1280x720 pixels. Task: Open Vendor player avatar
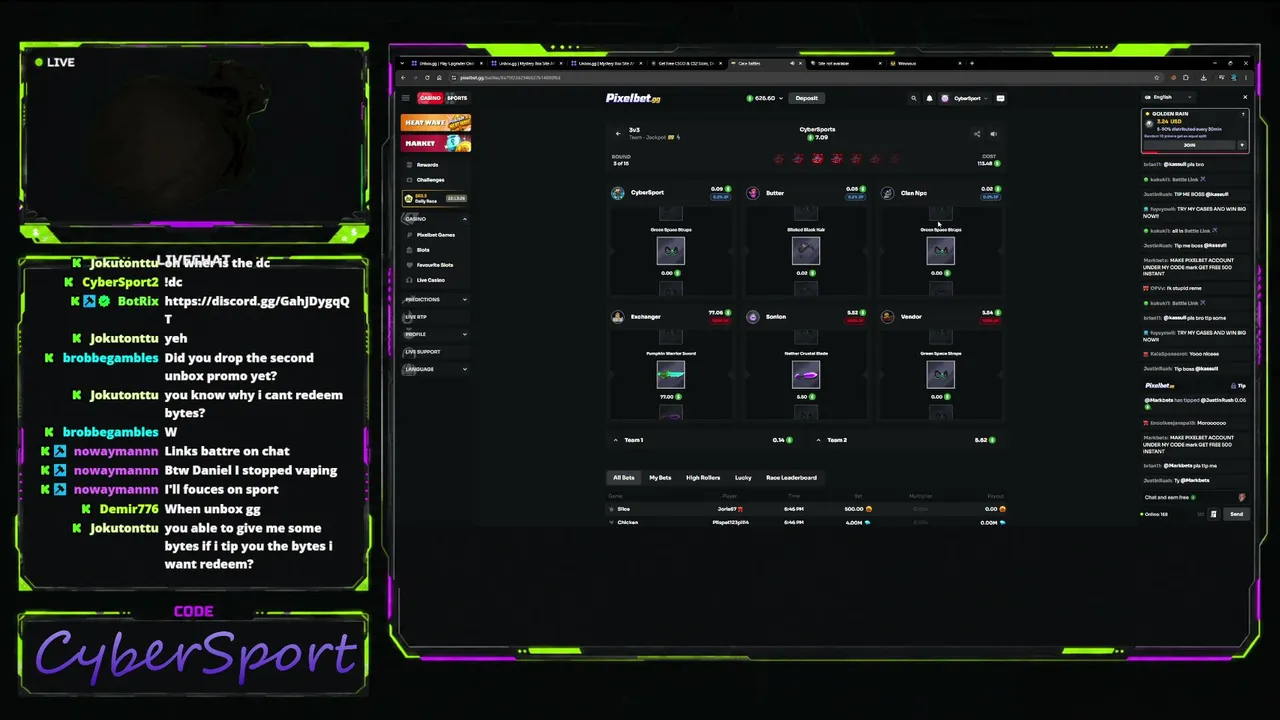pos(888,317)
